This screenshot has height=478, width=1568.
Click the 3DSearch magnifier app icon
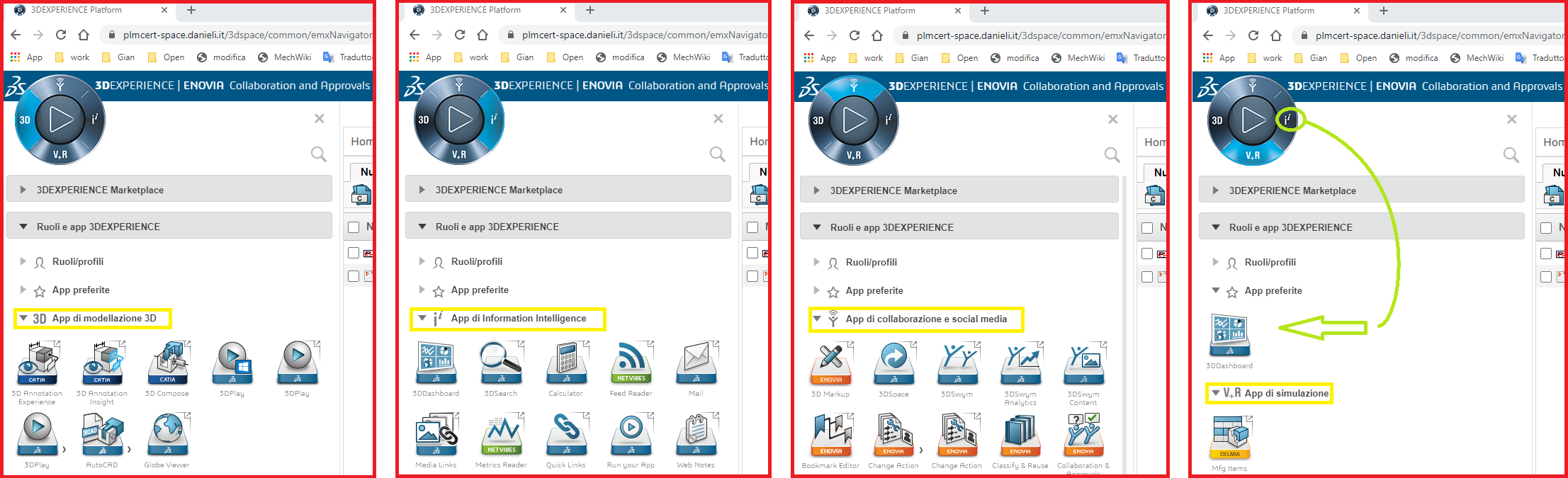(501, 363)
